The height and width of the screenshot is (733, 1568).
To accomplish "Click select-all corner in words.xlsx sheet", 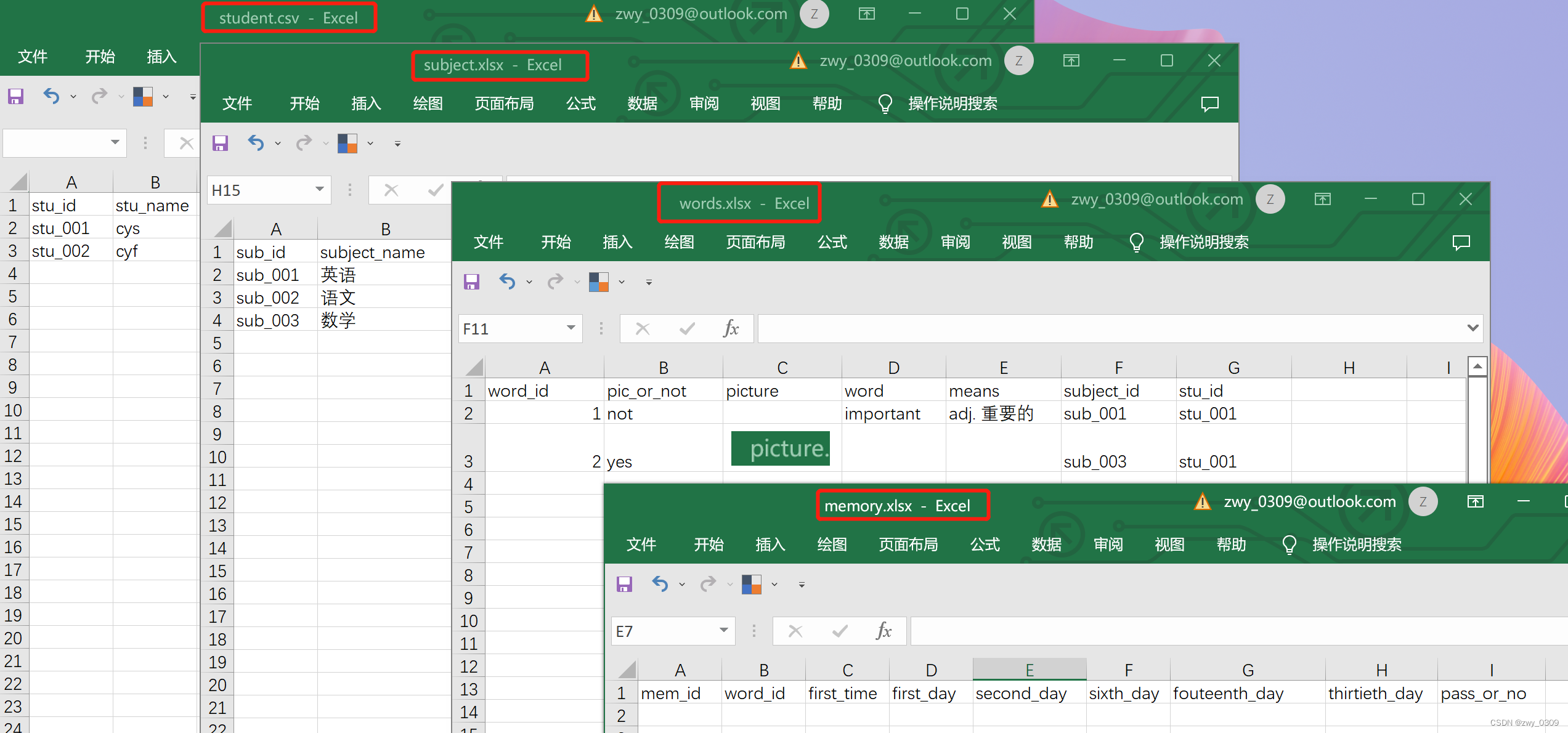I will pyautogui.click(x=474, y=367).
